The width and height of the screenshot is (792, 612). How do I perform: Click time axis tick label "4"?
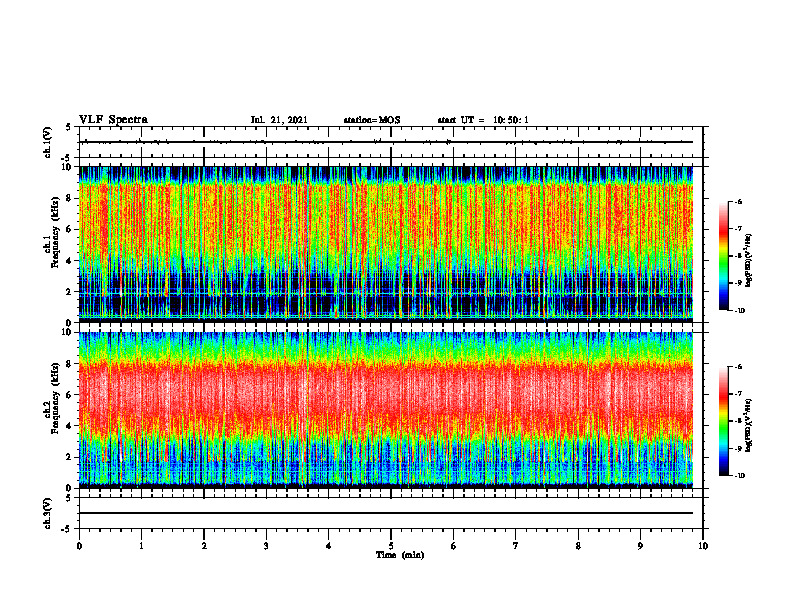(329, 546)
